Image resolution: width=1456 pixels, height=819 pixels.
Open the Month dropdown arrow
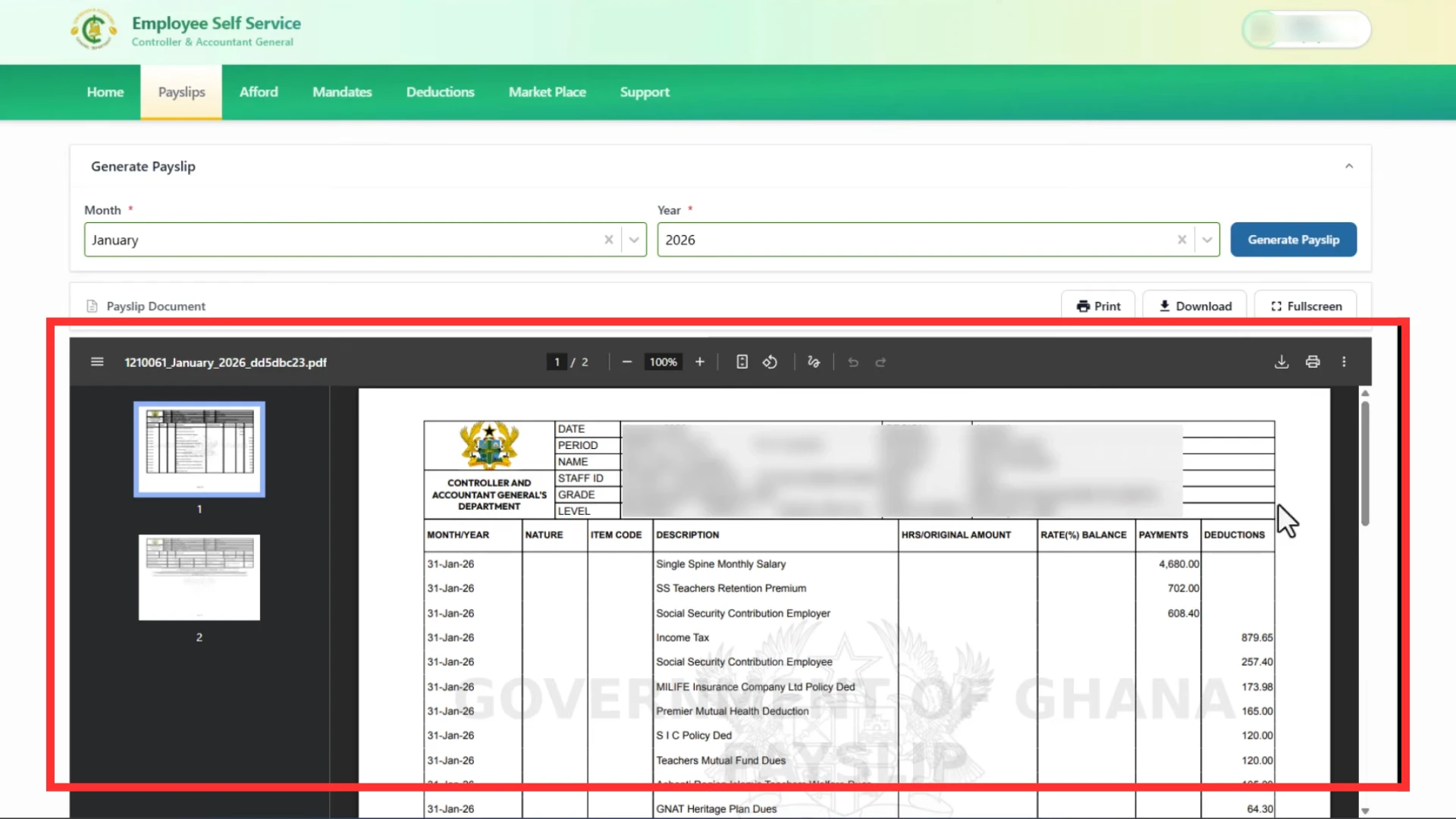634,240
